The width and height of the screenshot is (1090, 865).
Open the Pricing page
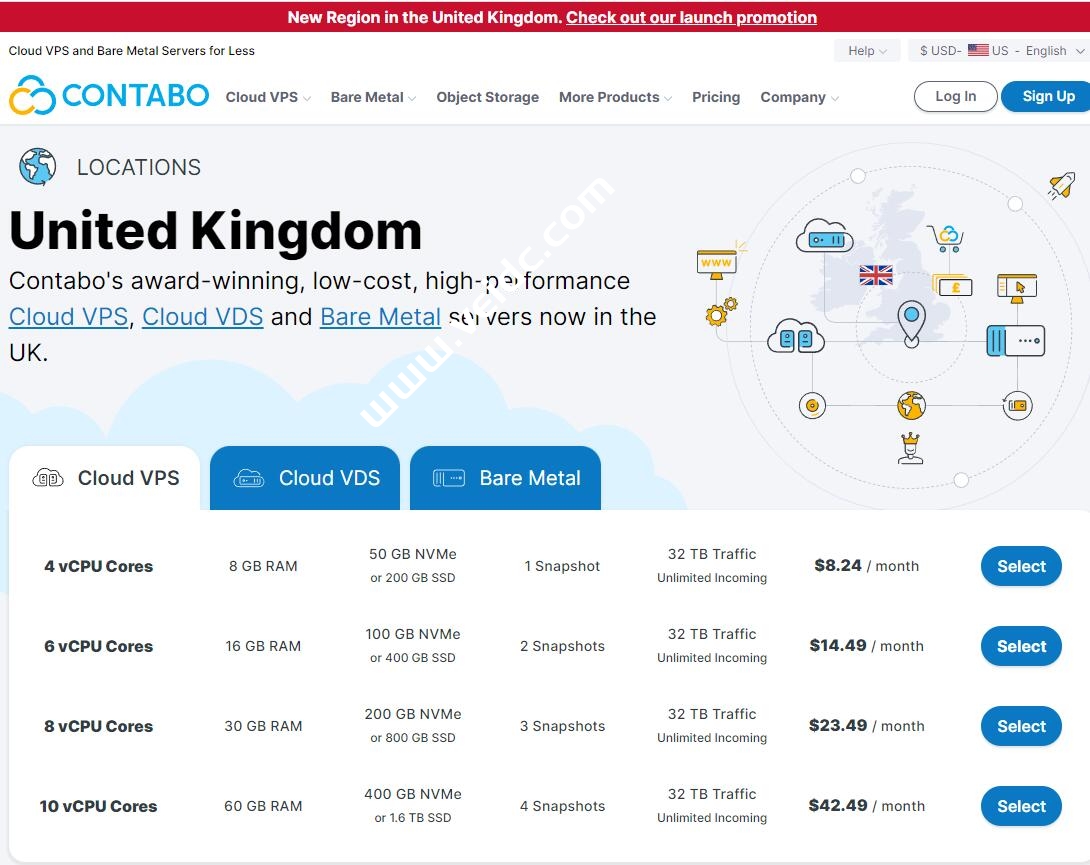[716, 97]
